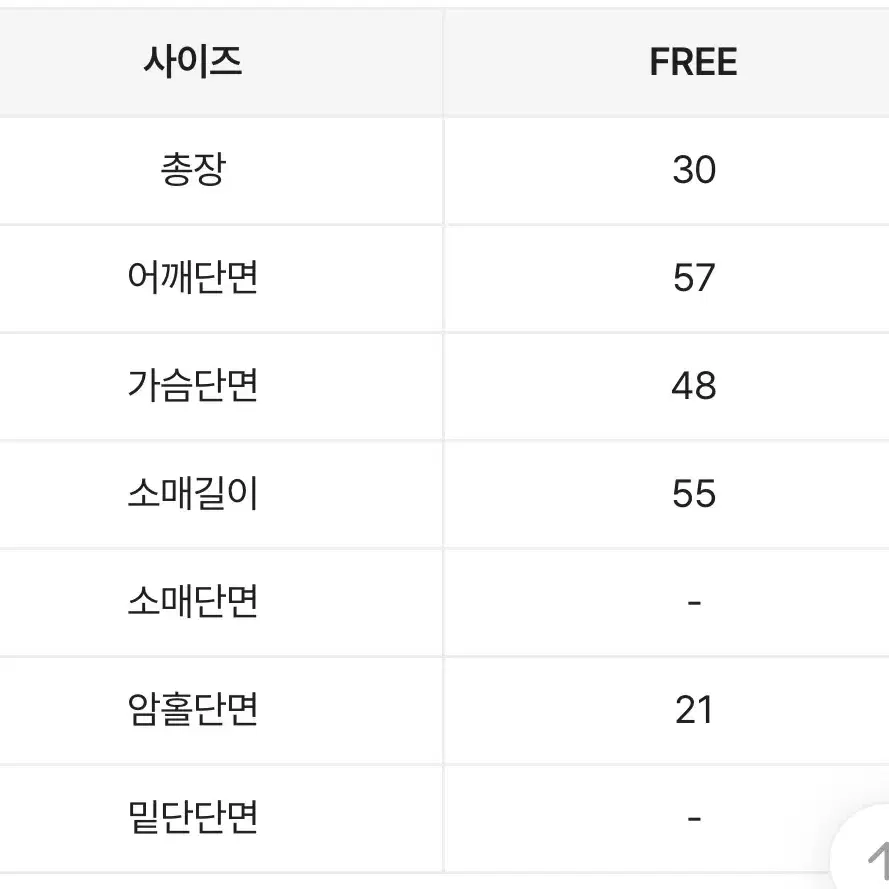
Task: Click the 소매단면 row label
Action: tap(193, 602)
